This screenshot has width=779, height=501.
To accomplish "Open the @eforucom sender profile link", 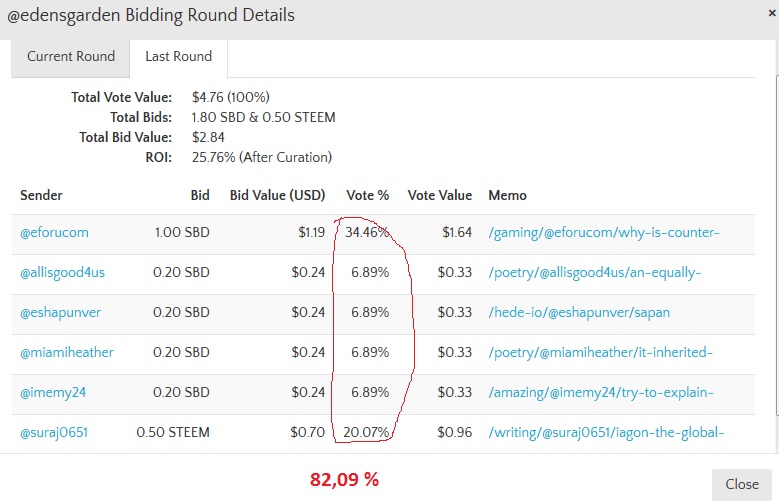I will click(54, 233).
